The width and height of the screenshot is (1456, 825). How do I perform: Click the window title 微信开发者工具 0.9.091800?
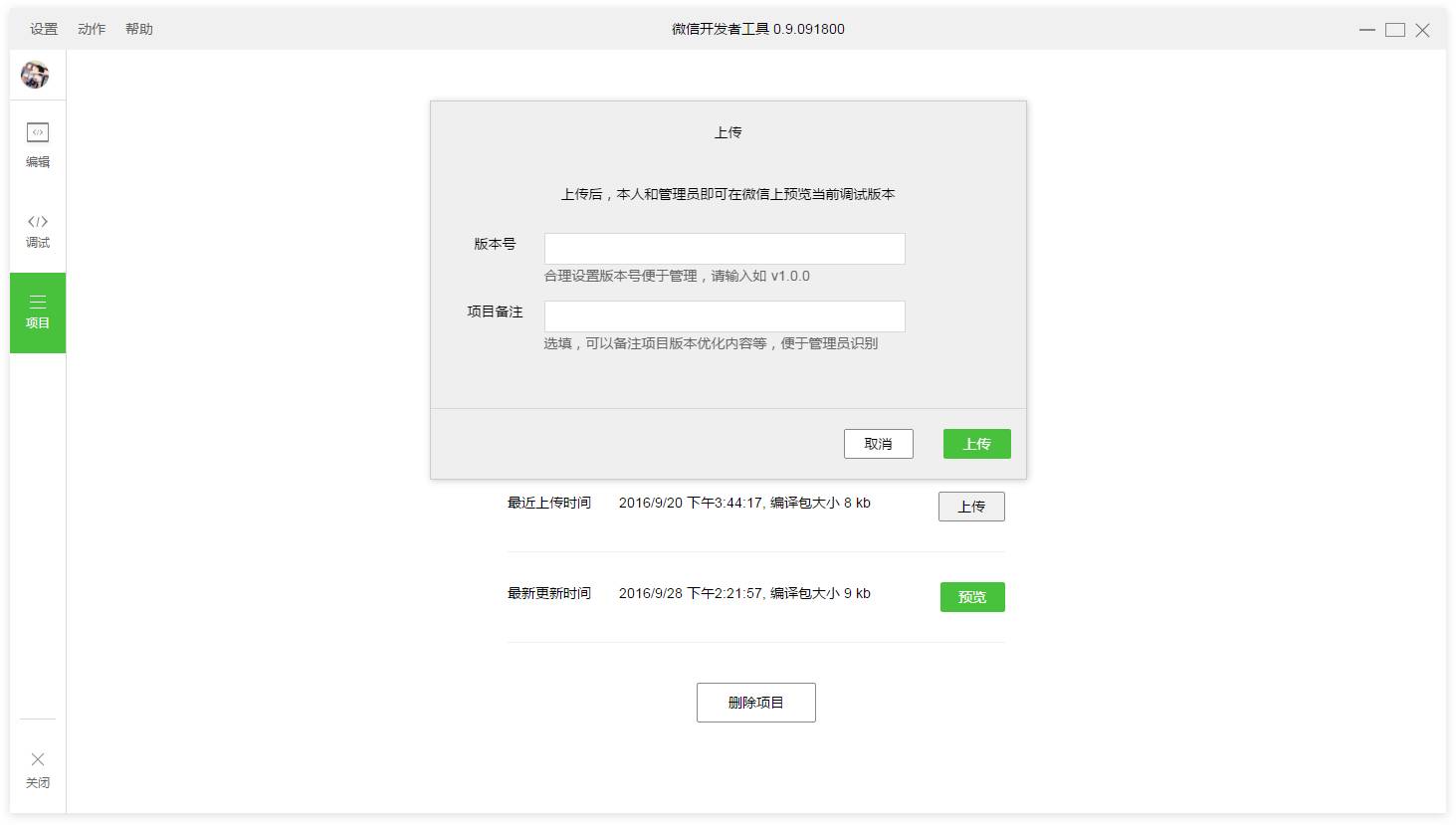pos(758,29)
